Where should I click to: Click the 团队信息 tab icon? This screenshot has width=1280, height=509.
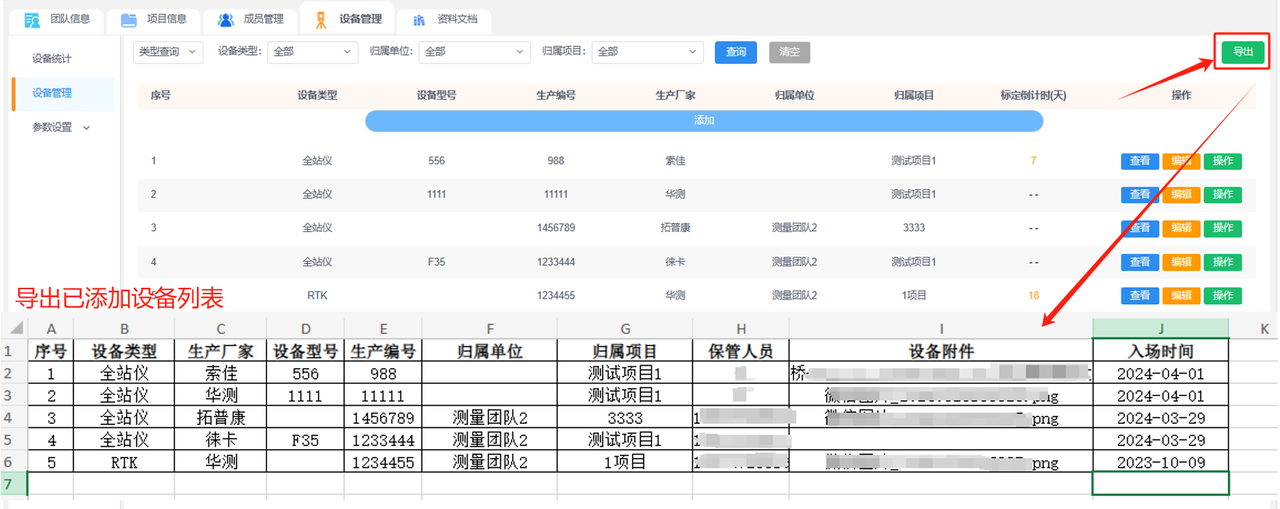click(32, 19)
